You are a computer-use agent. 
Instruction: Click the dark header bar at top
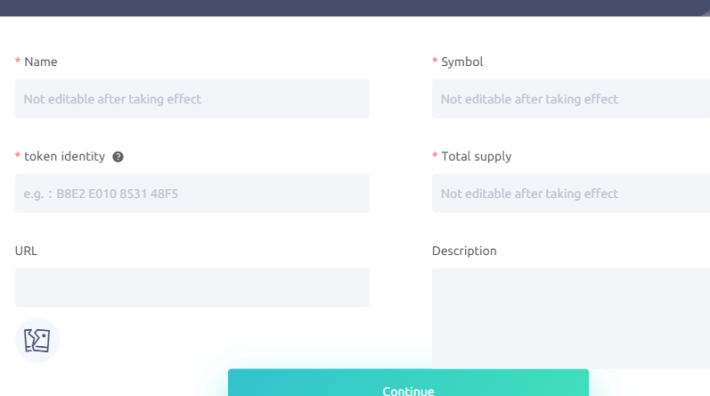pyautogui.click(x=355, y=8)
